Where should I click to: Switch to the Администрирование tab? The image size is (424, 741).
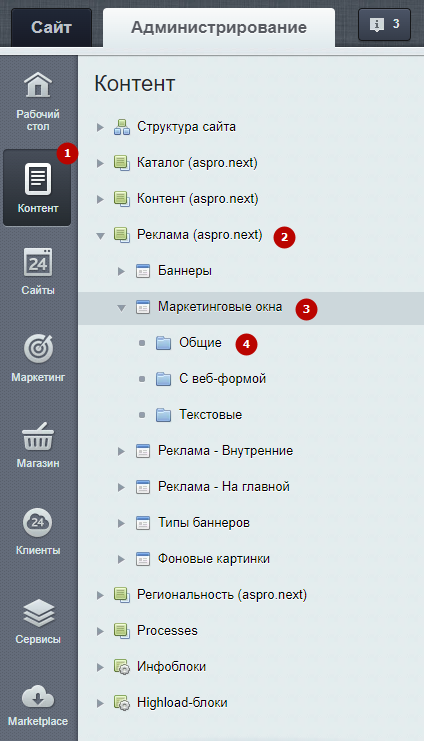[219, 27]
